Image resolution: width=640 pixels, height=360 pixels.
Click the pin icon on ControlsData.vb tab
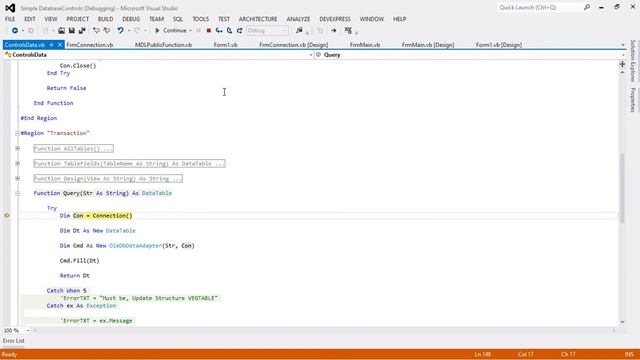52,45
